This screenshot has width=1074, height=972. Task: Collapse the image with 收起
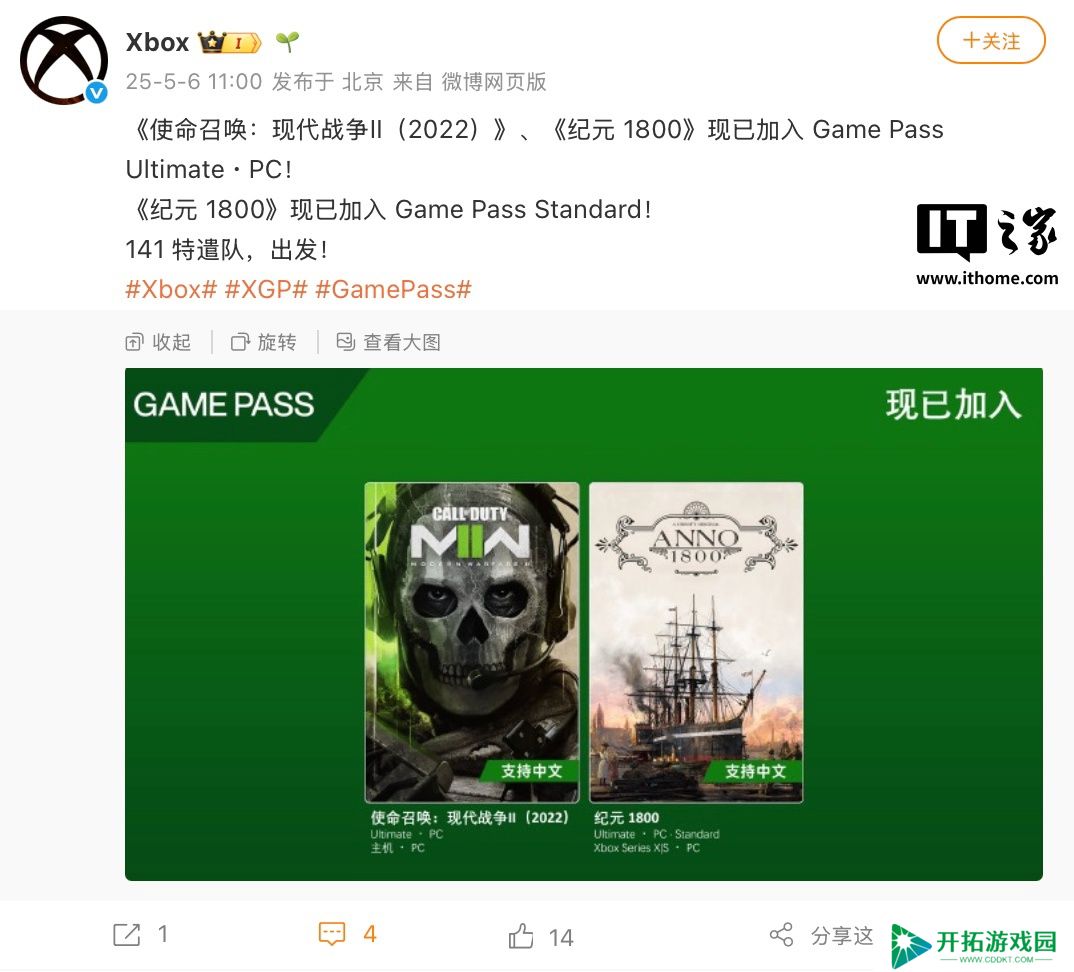pos(158,342)
